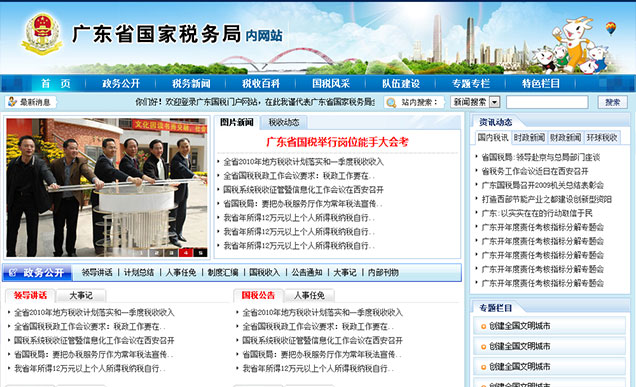Click the 最新消息 person icon
636x387 pixels.
click(12, 102)
